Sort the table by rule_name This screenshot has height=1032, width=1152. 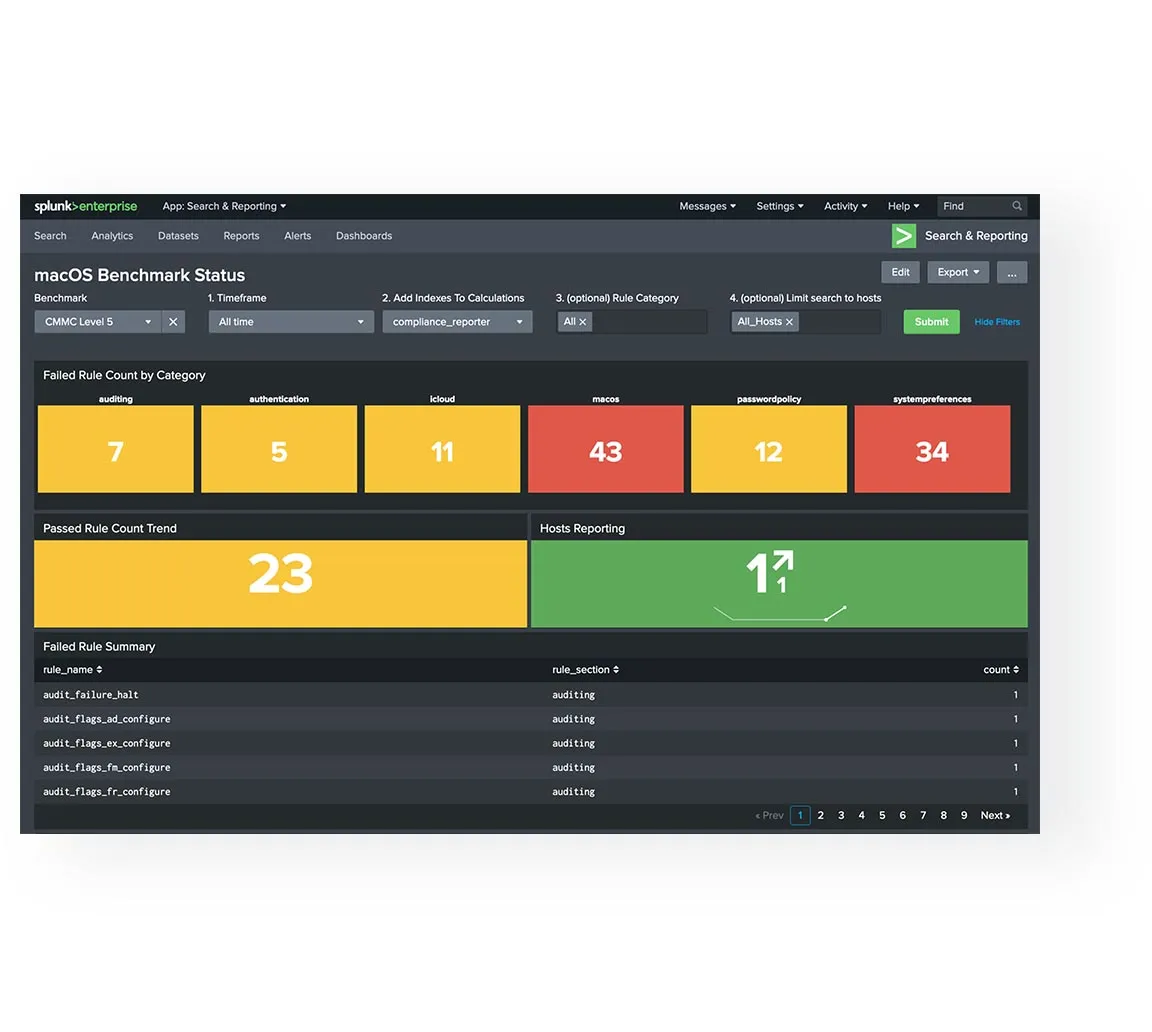pos(72,669)
